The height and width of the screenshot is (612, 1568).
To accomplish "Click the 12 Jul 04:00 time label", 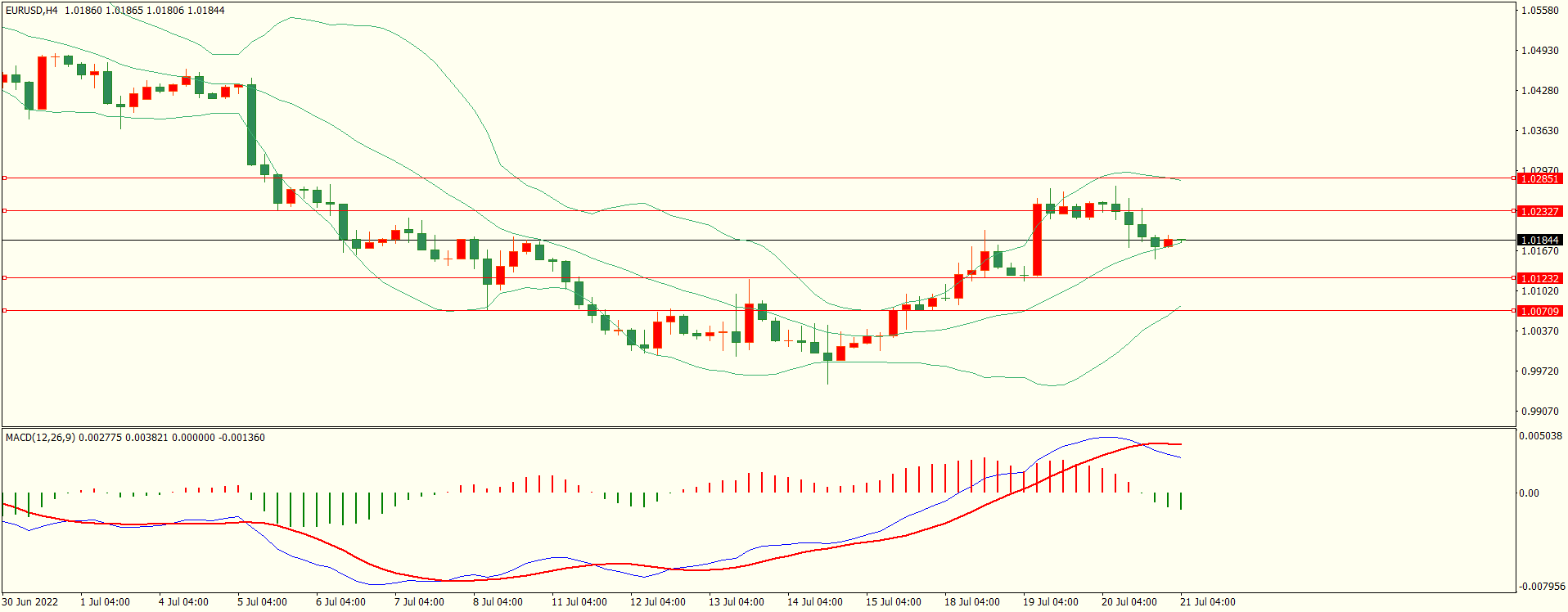I will pos(658,602).
